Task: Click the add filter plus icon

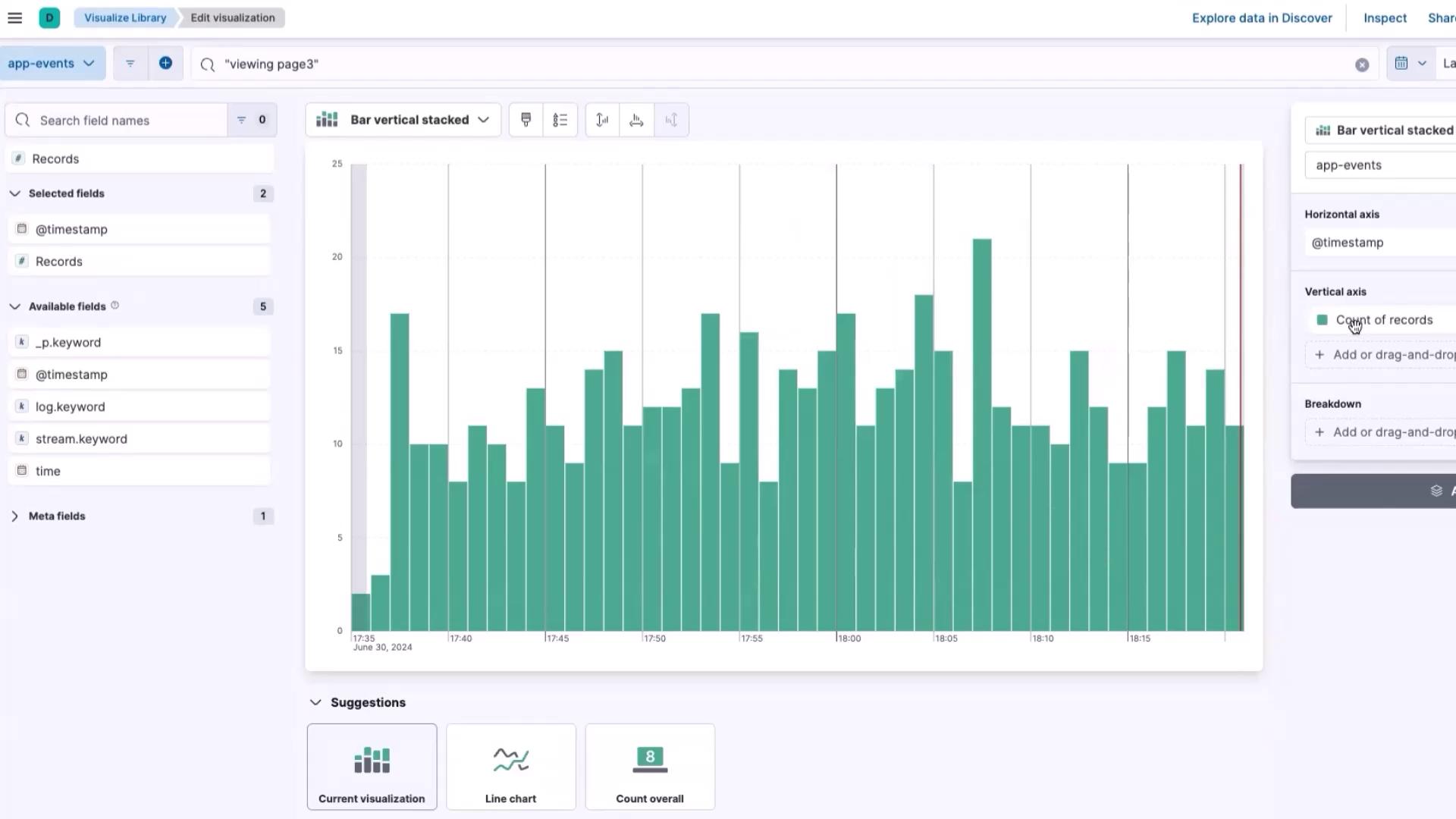Action: 165,64
